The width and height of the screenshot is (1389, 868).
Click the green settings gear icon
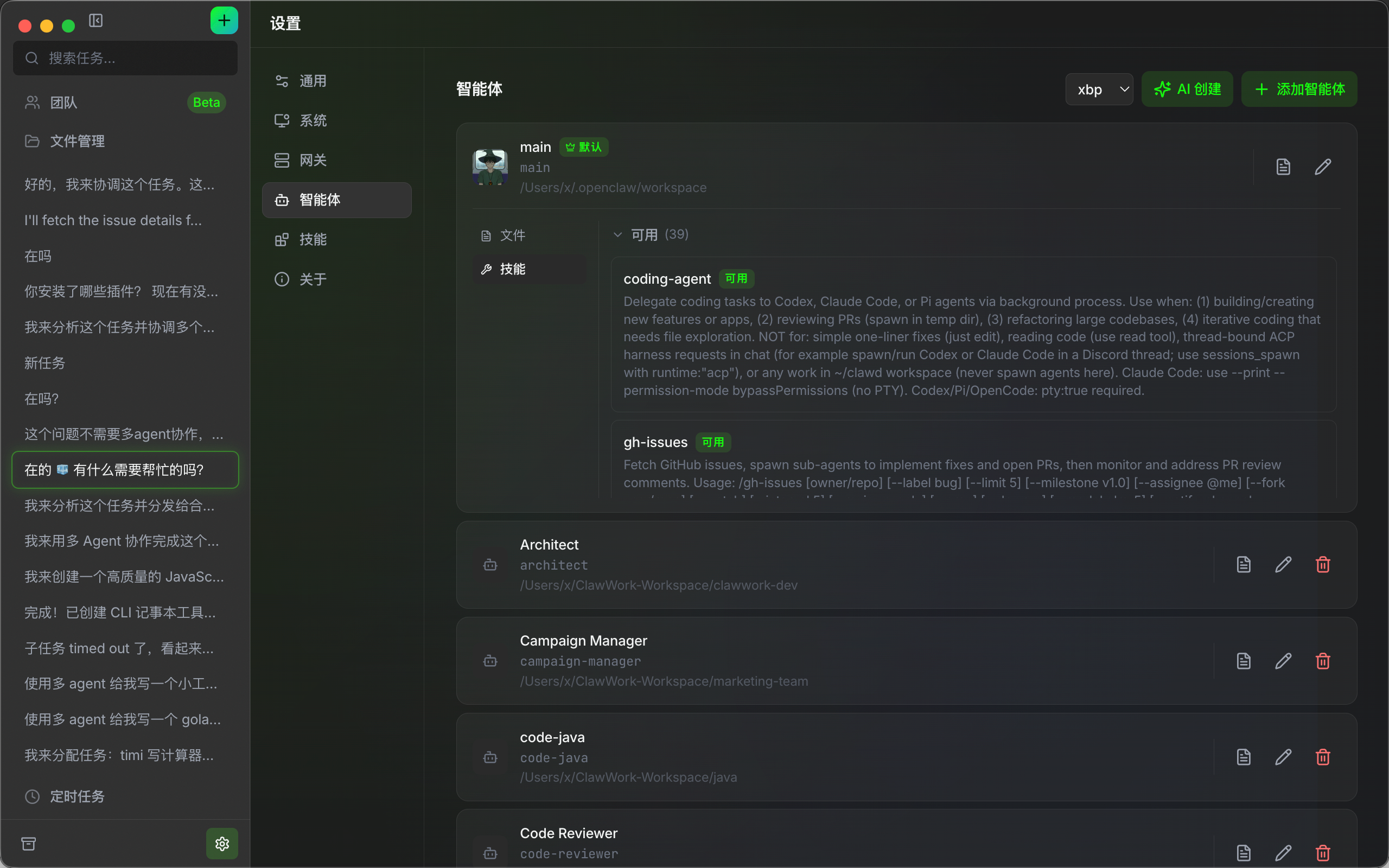(x=222, y=843)
